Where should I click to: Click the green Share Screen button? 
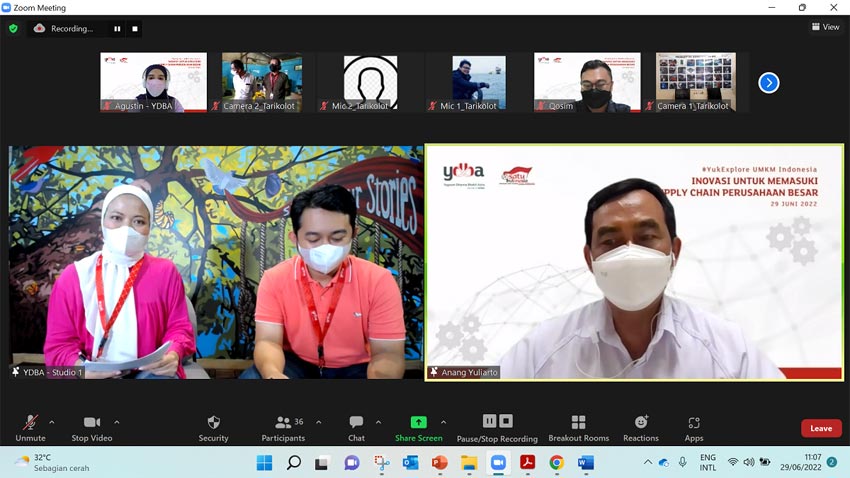tap(418, 428)
